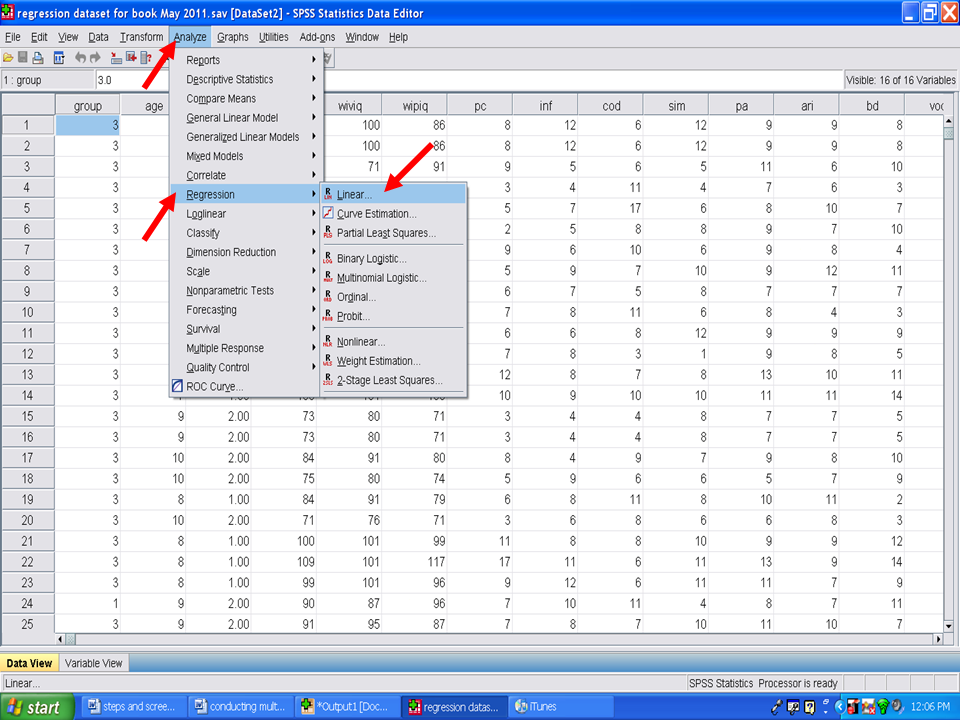Click the Print toolbar icon

[37, 58]
